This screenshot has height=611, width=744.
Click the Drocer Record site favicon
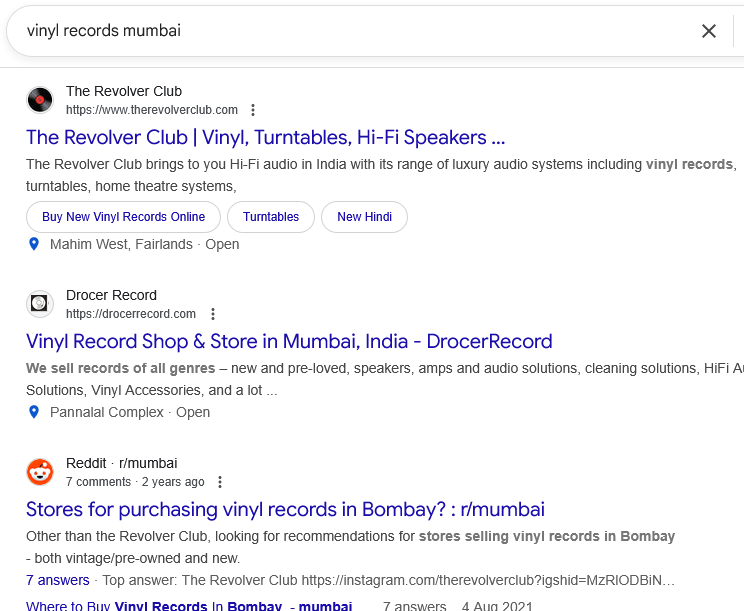40,304
